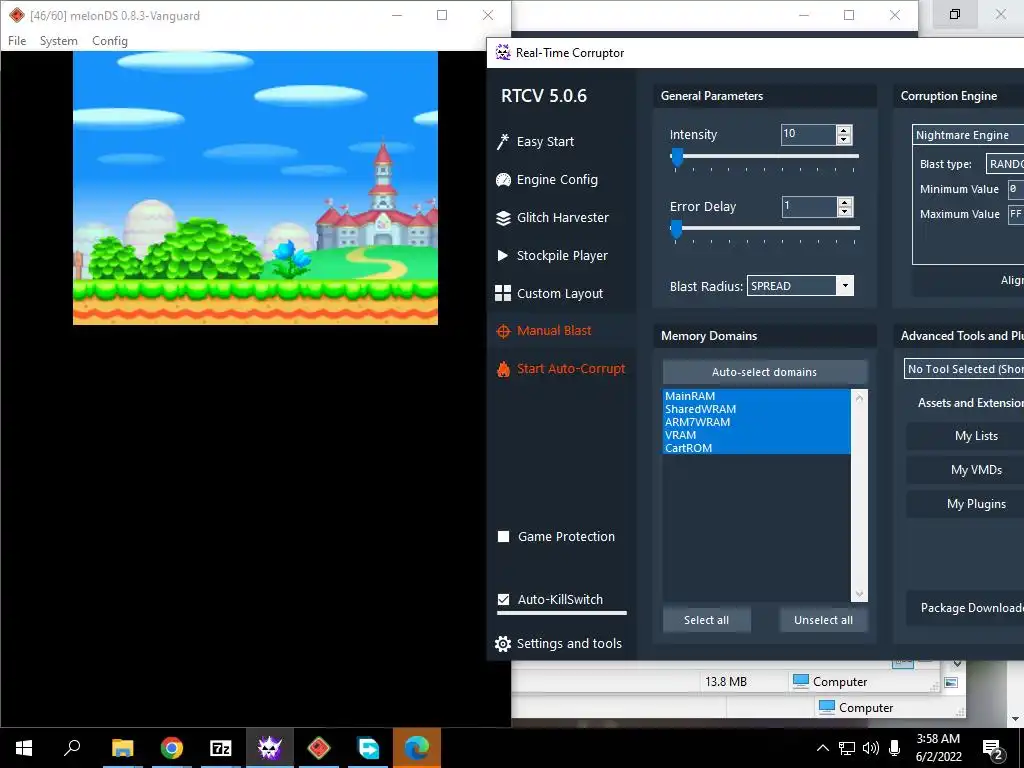1024x768 pixels.
Task: Open the My Plugins button
Action: (x=965, y=504)
